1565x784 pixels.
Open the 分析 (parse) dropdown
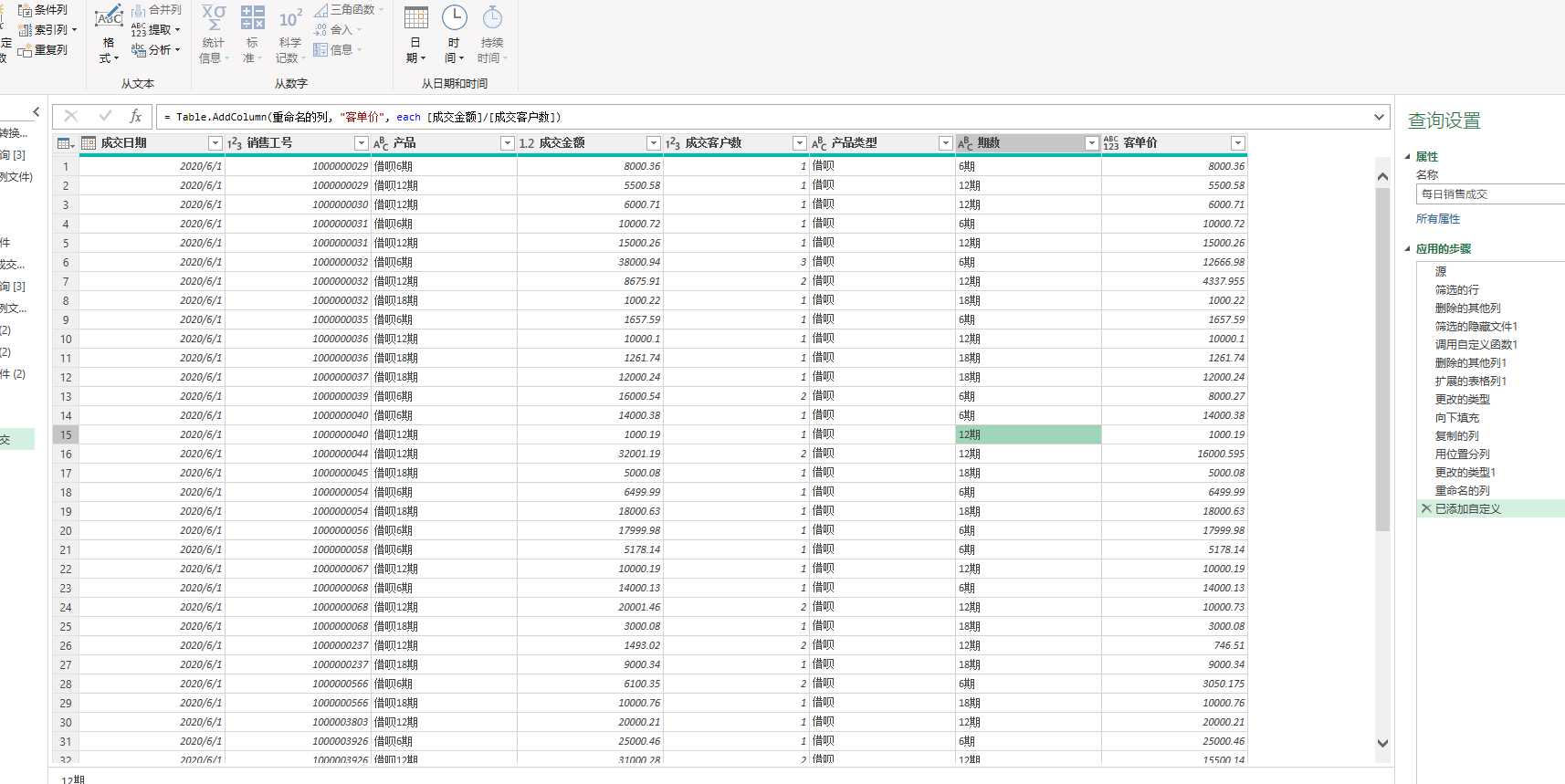point(156,50)
